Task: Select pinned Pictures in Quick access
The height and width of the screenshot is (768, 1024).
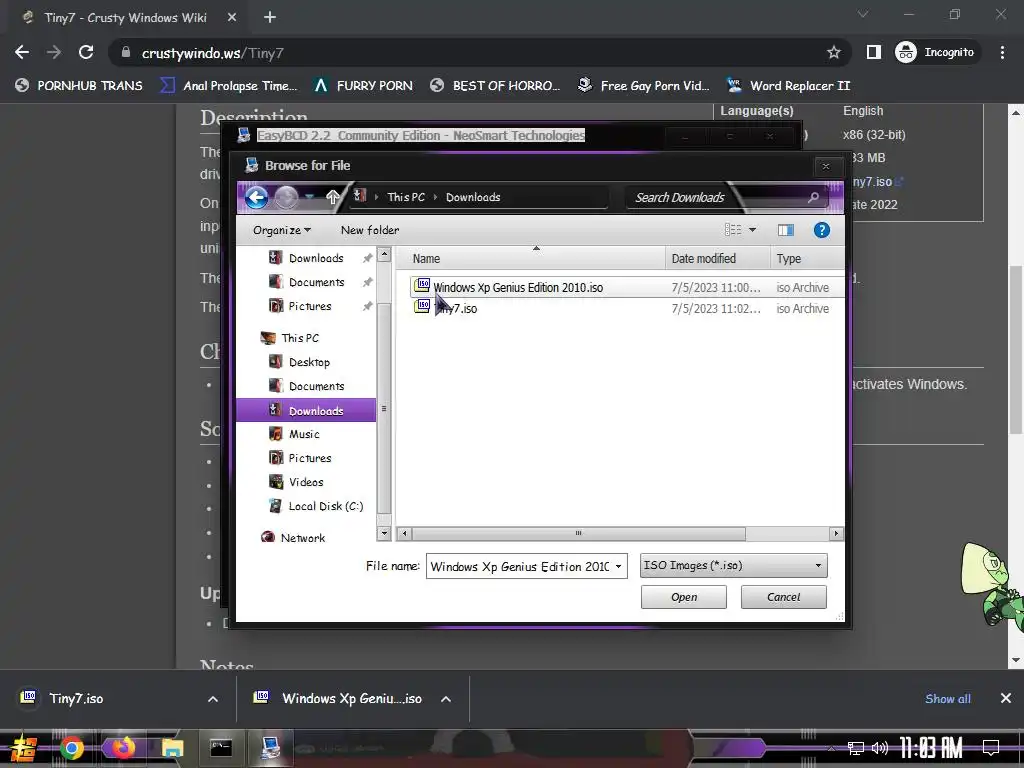Action: click(310, 306)
